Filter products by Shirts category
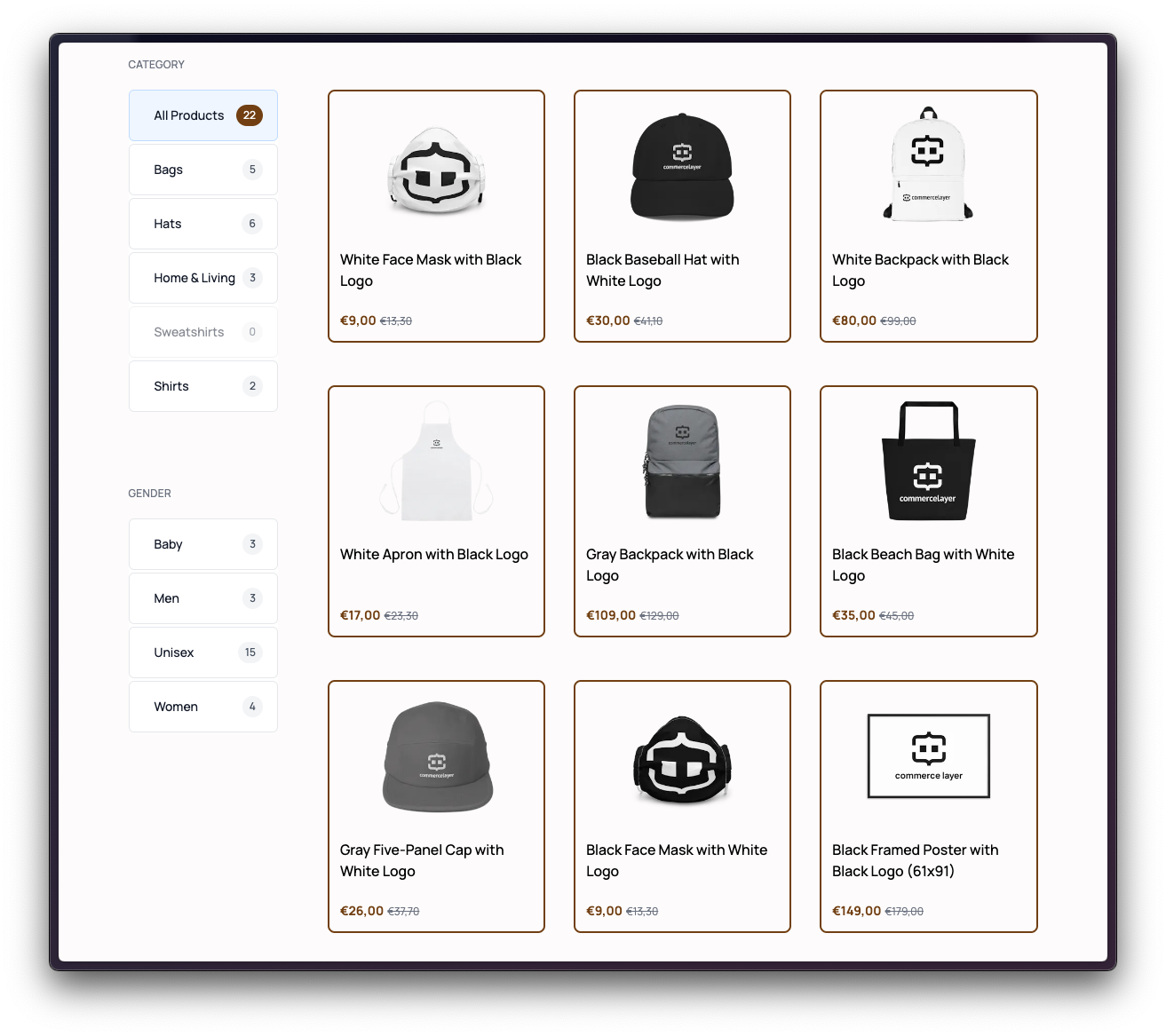Screen dimensions: 1166x1036 (202, 386)
